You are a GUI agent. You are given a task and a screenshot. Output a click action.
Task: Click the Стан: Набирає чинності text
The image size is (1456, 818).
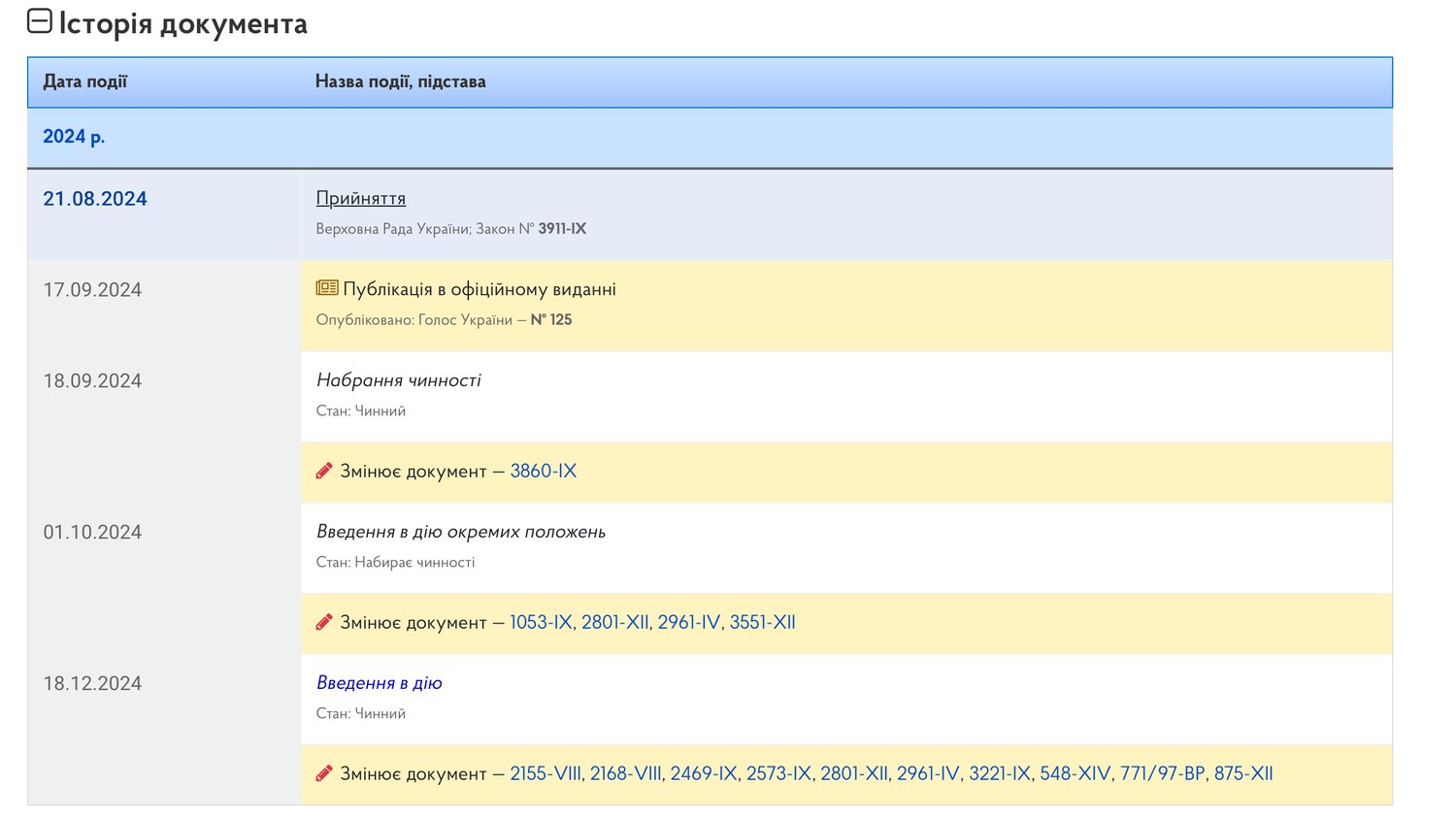tap(396, 562)
